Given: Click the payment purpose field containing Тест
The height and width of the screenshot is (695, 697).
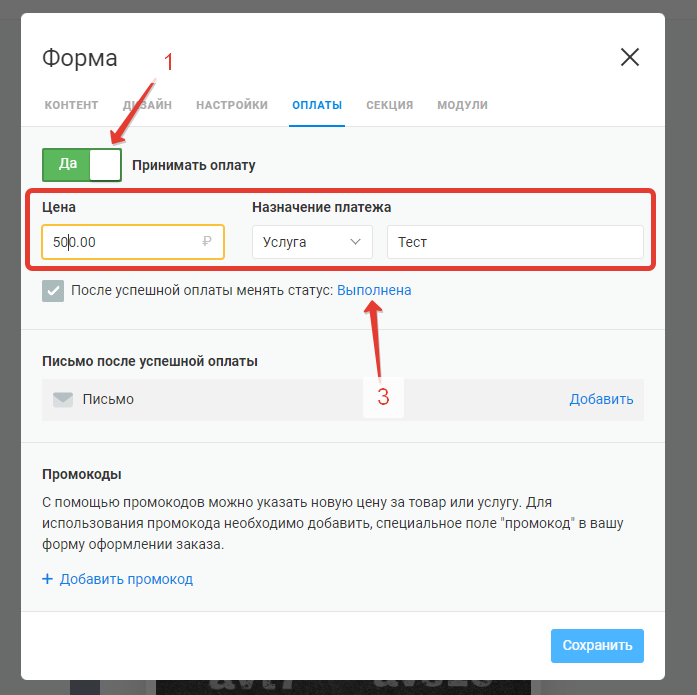Looking at the screenshot, I should [515, 242].
